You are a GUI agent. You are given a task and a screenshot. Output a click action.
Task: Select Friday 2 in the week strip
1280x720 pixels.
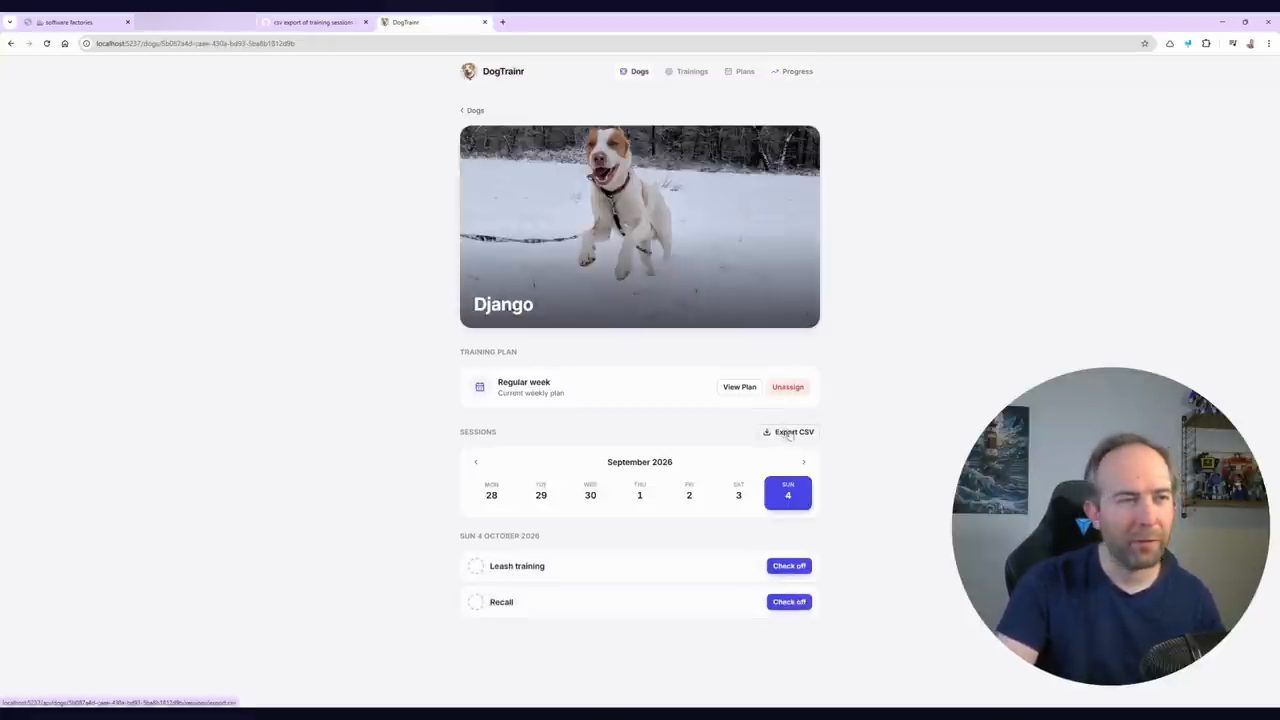pyautogui.click(x=689, y=492)
